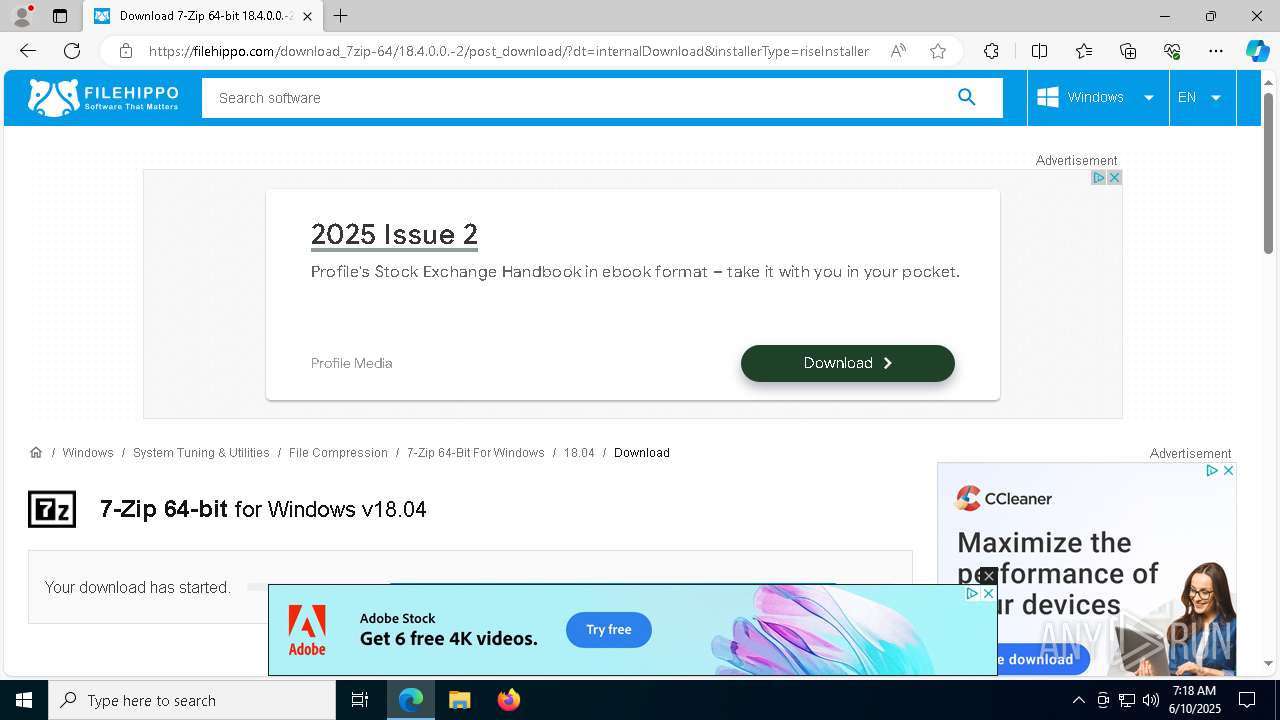The image size is (1280, 720).
Task: Open Microsoft Edge from taskbar
Action: (x=411, y=700)
